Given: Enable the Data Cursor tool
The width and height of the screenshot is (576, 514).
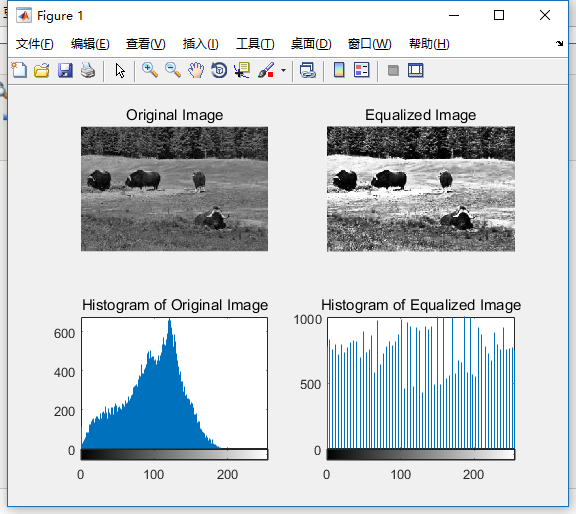Looking at the screenshot, I should [x=242, y=70].
